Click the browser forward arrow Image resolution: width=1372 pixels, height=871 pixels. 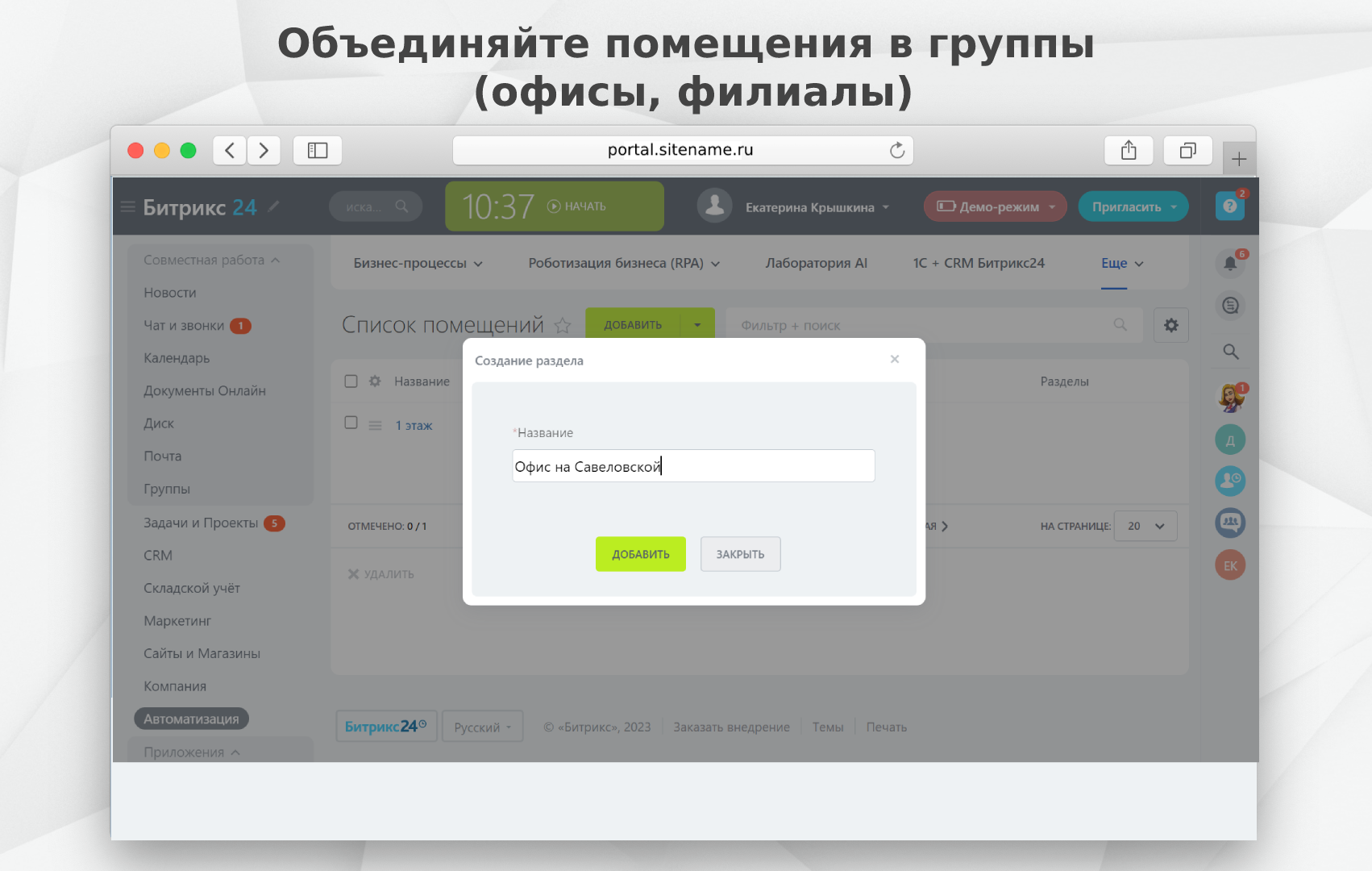264,150
